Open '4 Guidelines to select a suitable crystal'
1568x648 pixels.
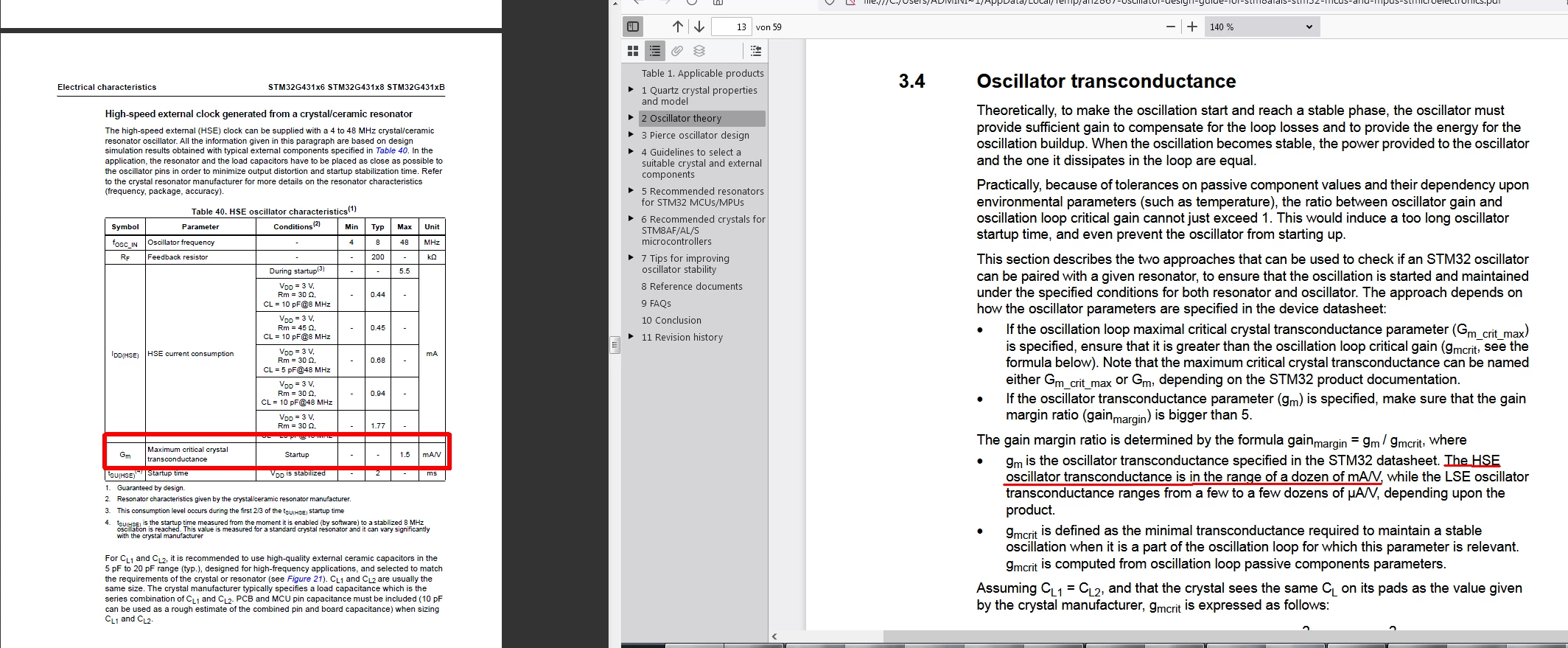(701, 164)
